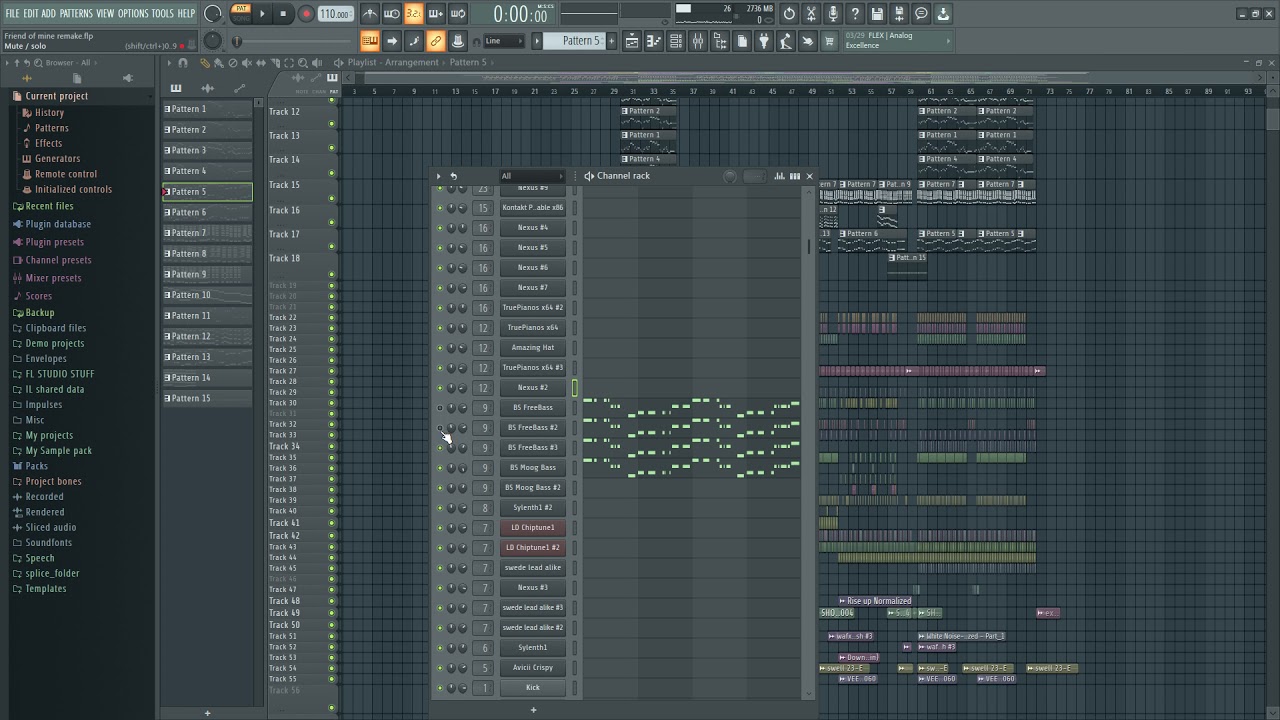Open the Channel rack toolbar icon
Screen dimensions: 1280x720
(676, 41)
